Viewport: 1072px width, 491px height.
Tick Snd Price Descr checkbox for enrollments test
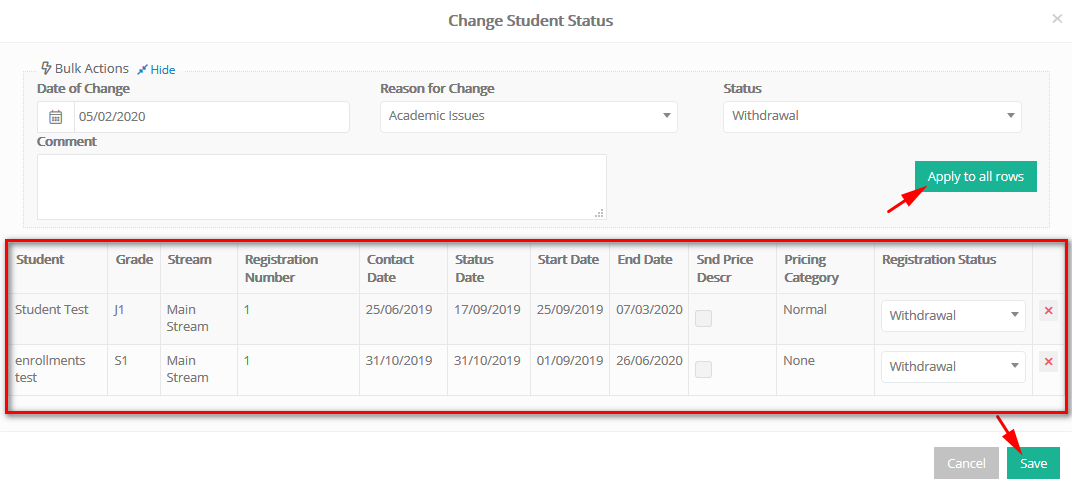tap(704, 369)
